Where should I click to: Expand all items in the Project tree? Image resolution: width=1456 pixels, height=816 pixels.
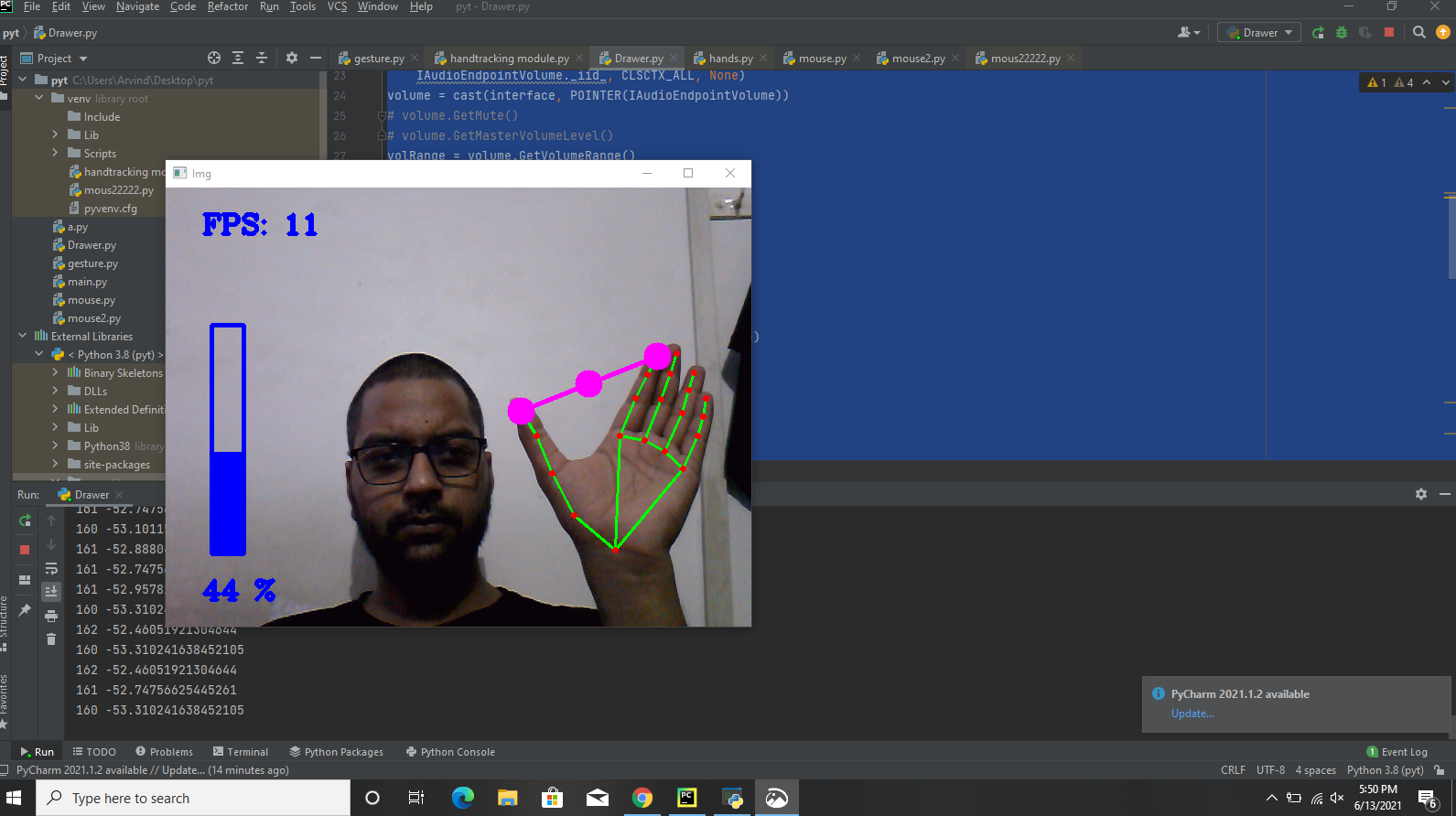click(238, 58)
